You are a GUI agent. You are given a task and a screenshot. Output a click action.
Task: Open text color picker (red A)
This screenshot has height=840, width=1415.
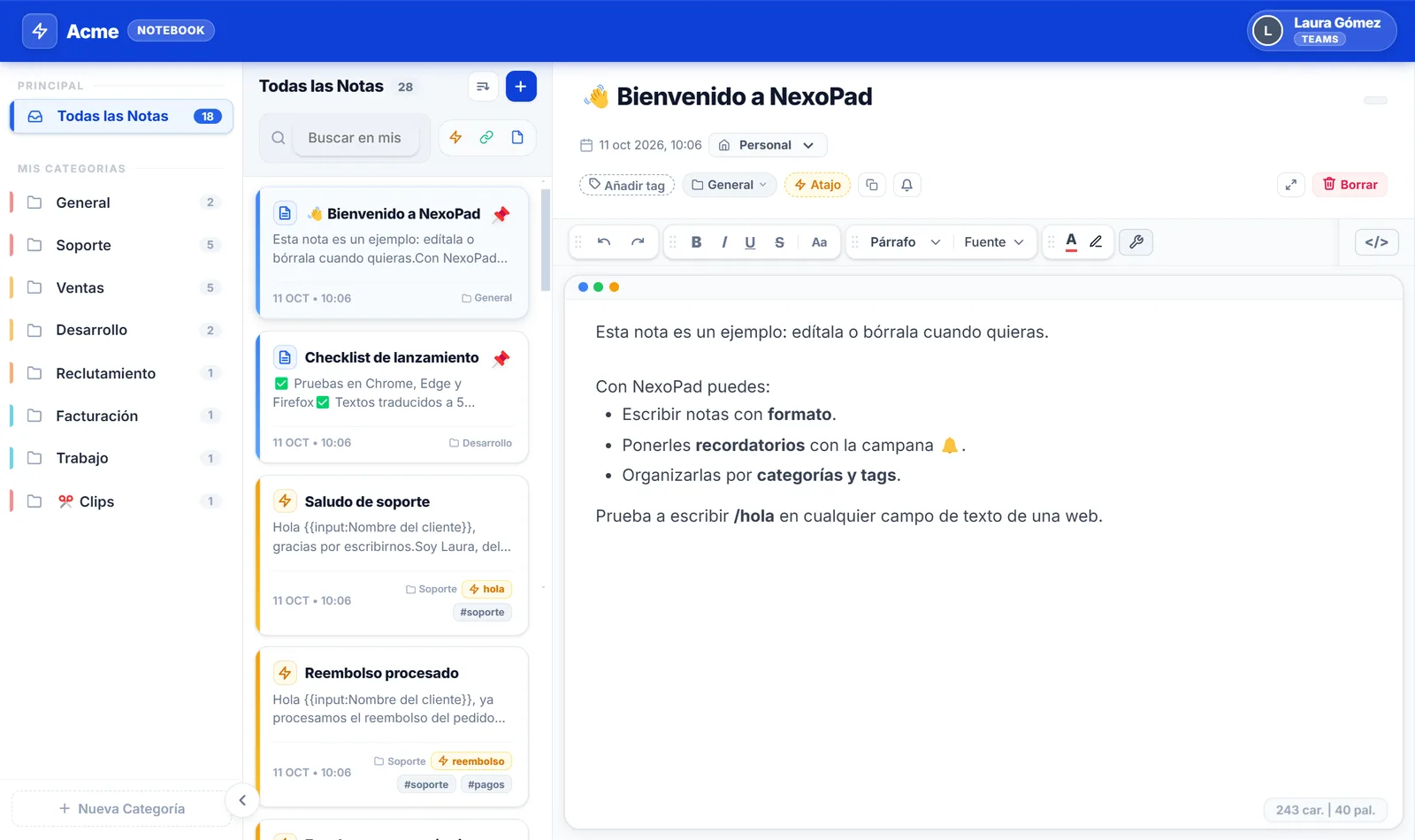point(1071,241)
